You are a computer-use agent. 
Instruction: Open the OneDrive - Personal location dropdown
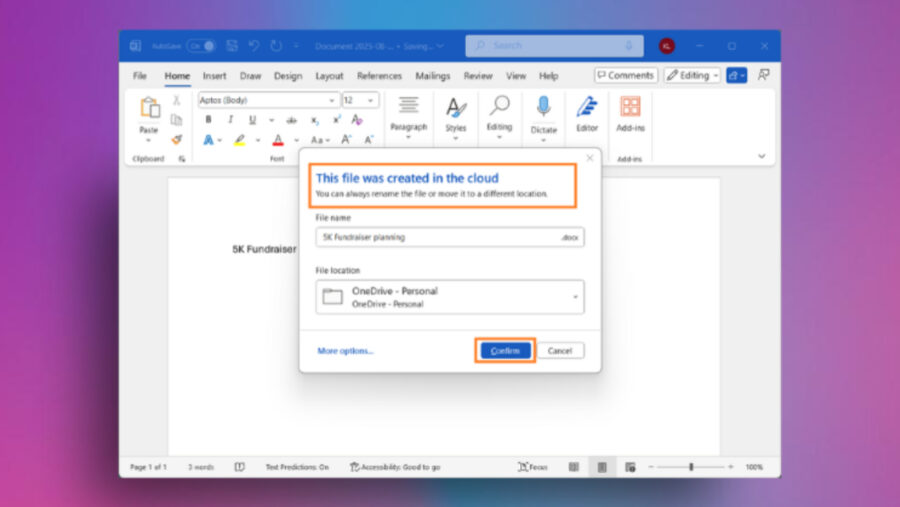pos(449,297)
